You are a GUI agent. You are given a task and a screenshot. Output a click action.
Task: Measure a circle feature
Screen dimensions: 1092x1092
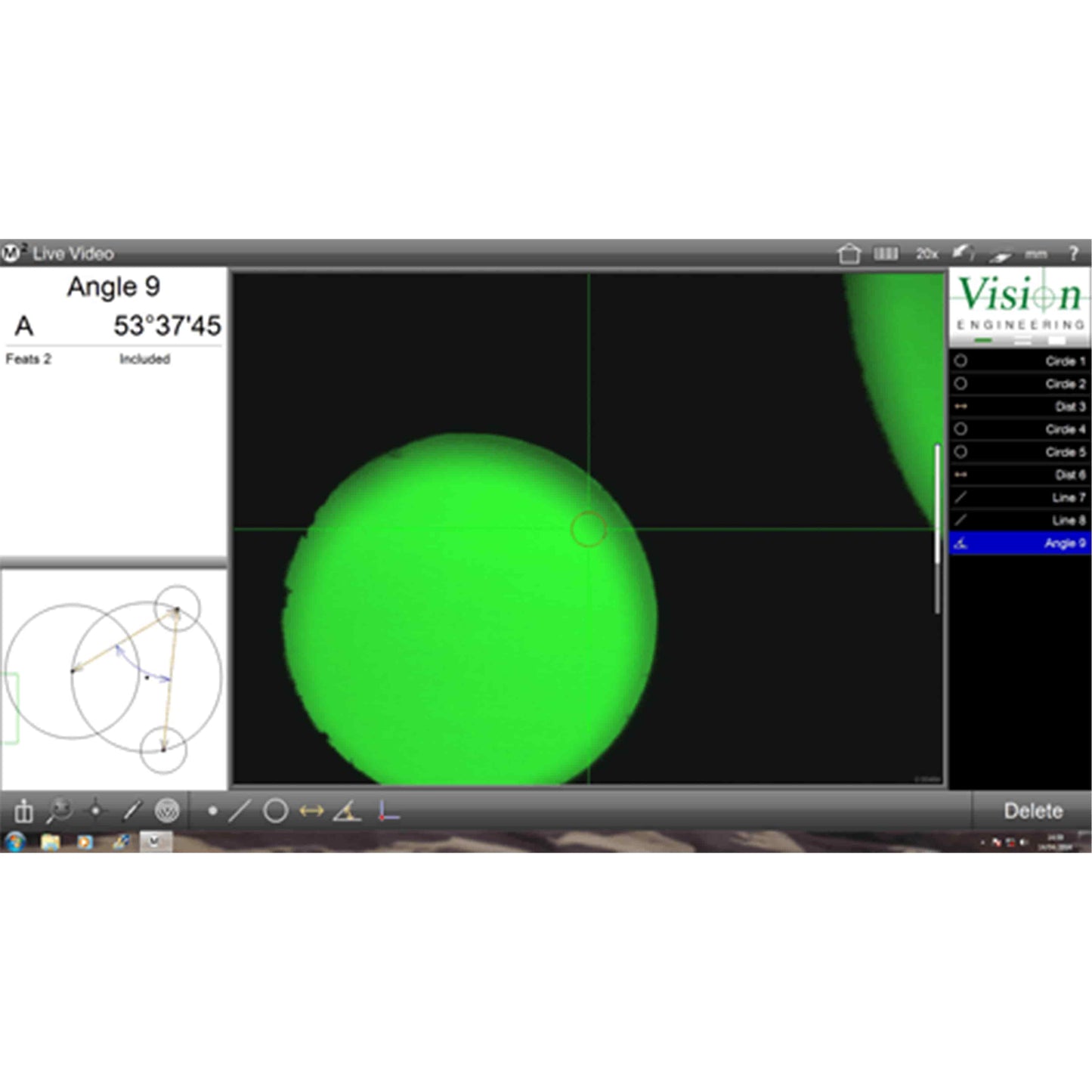point(275,811)
